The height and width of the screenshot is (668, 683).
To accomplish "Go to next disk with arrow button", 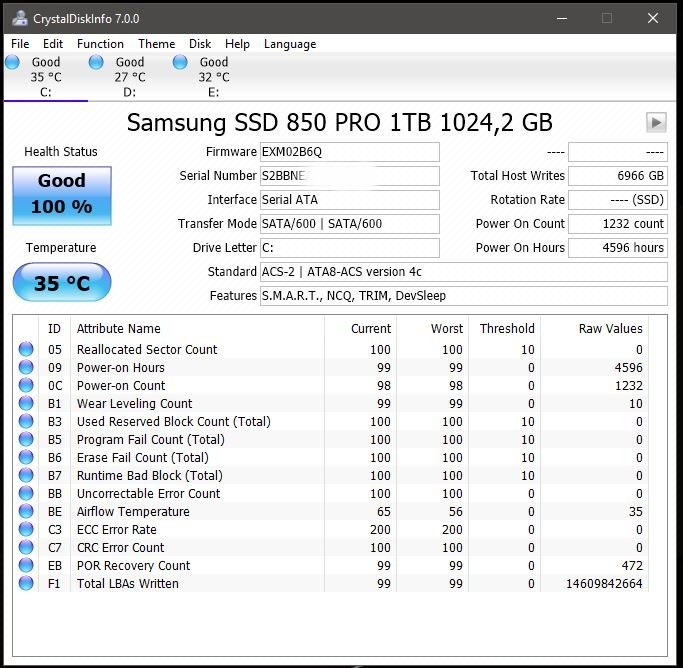I will click(656, 122).
